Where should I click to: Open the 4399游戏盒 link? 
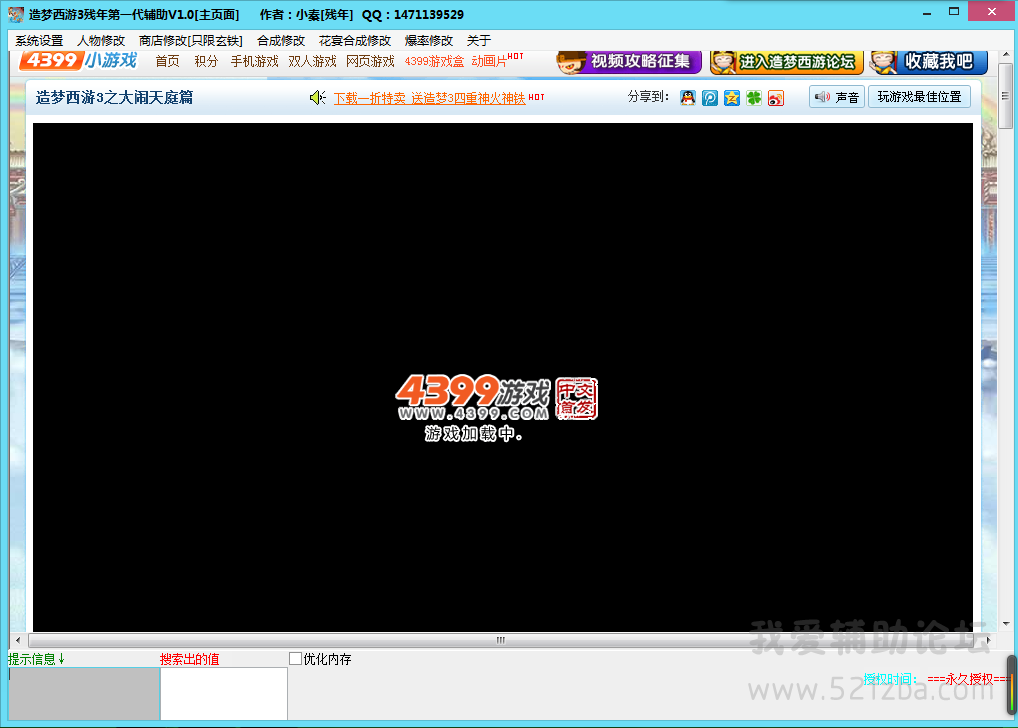click(434, 61)
